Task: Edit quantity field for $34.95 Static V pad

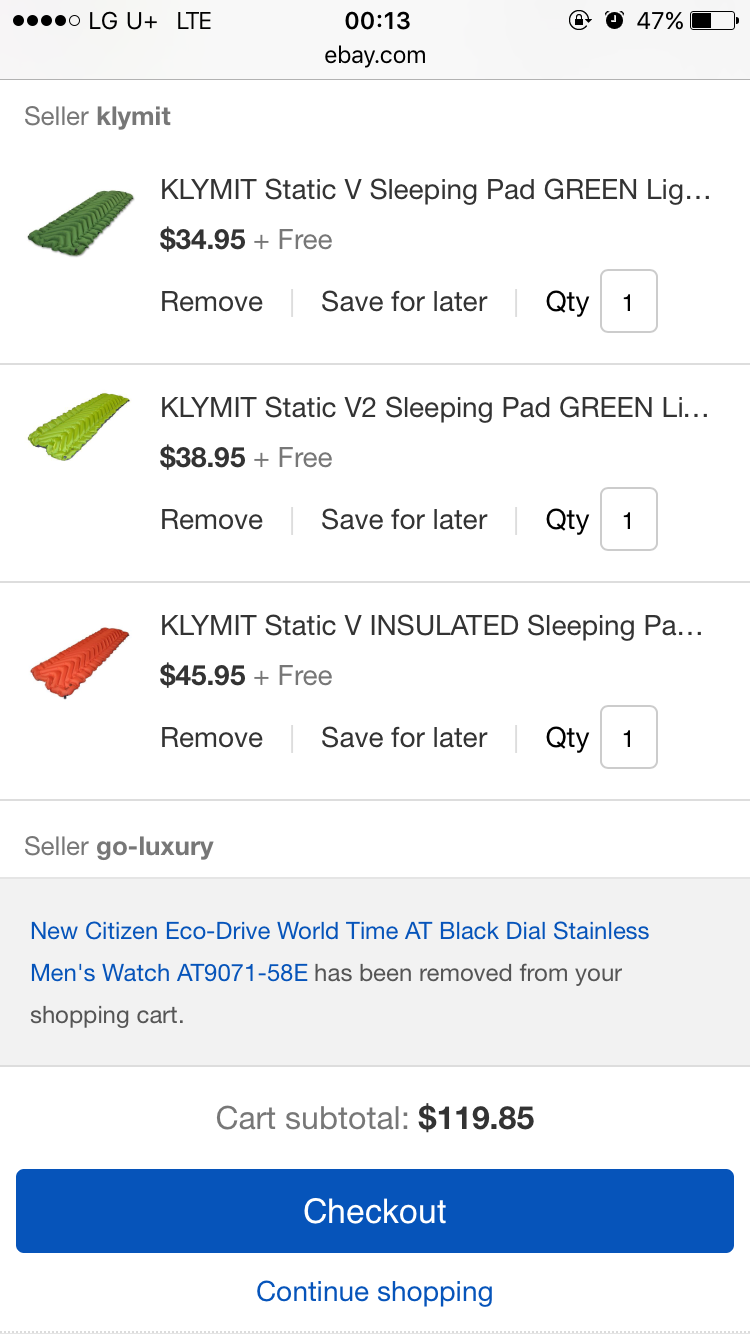Action: pyautogui.click(x=628, y=301)
